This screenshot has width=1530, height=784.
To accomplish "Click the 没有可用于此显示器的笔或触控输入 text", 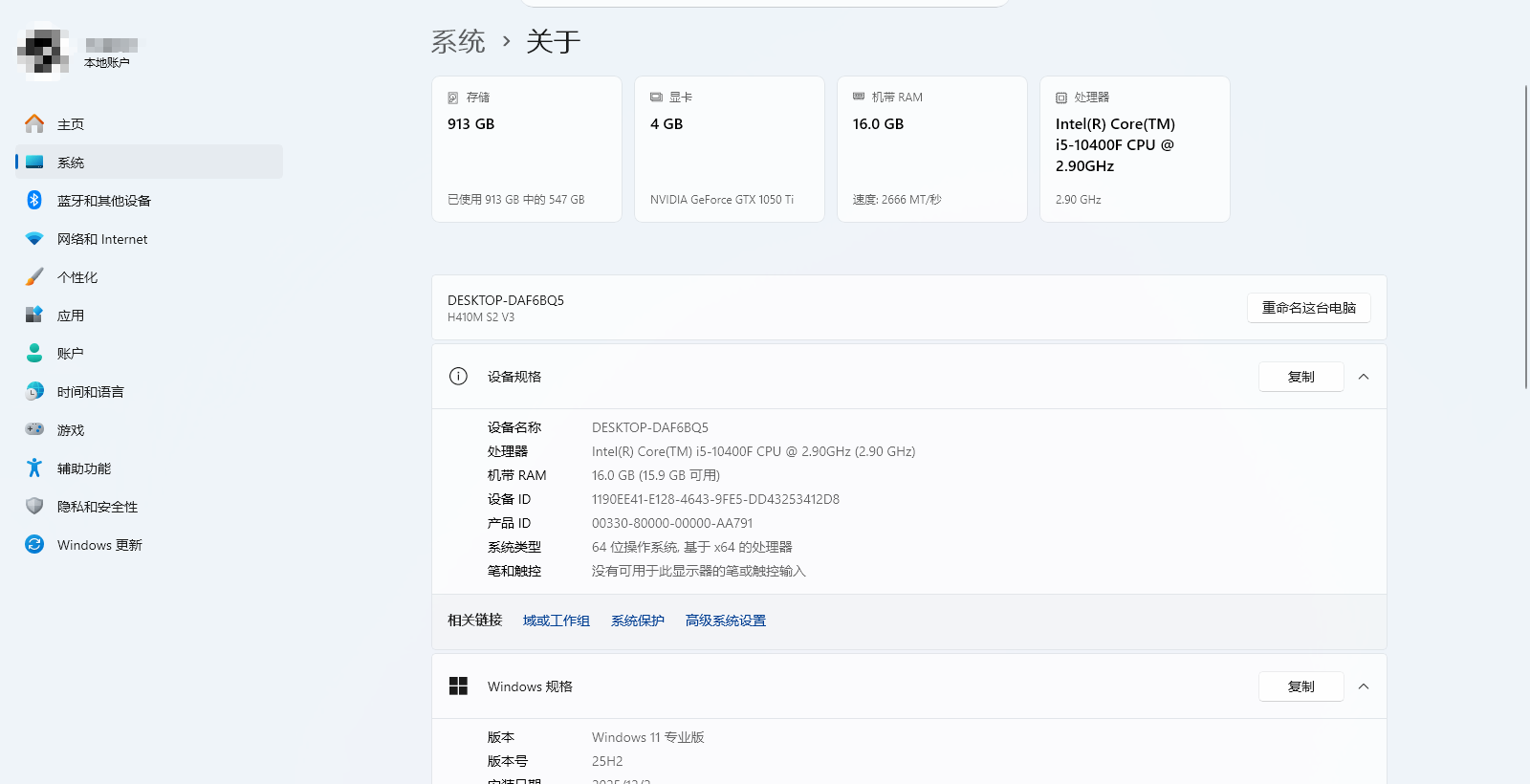I will click(699, 571).
